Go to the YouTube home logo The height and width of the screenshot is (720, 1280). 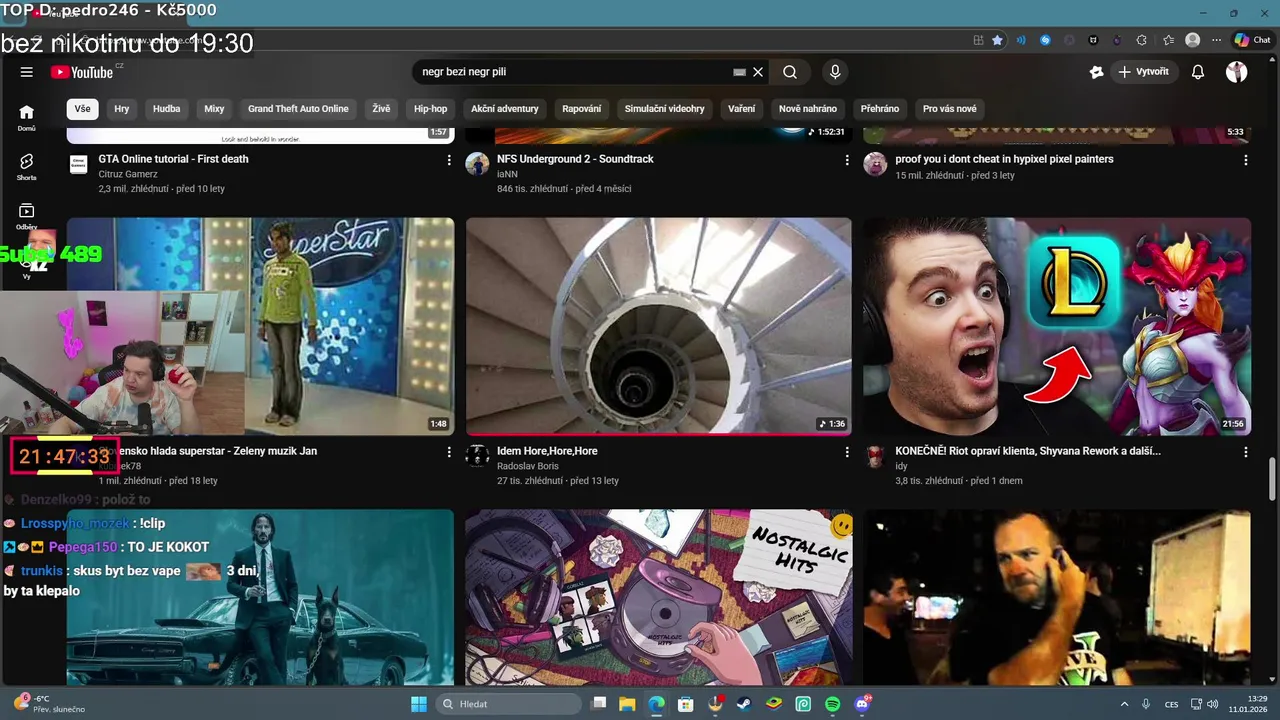(x=82, y=72)
